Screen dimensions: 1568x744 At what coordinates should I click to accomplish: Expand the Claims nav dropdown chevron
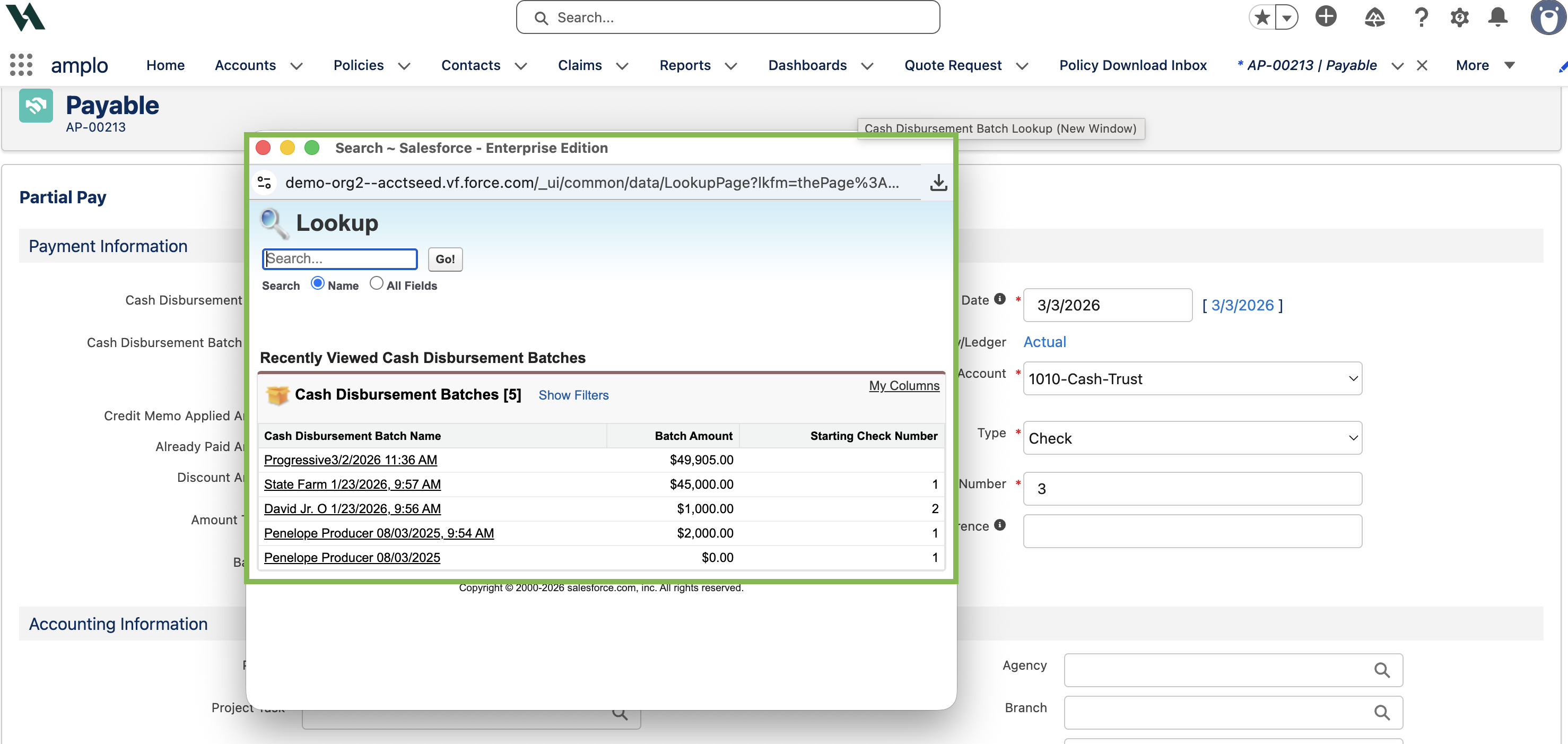click(x=622, y=66)
